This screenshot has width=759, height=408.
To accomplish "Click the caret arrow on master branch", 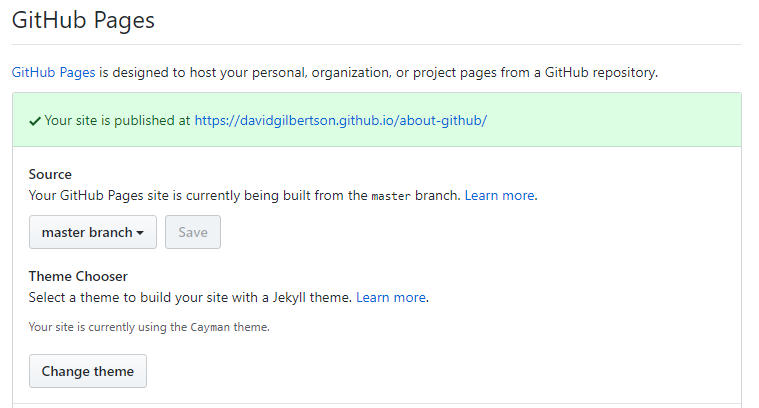I will 140,233.
